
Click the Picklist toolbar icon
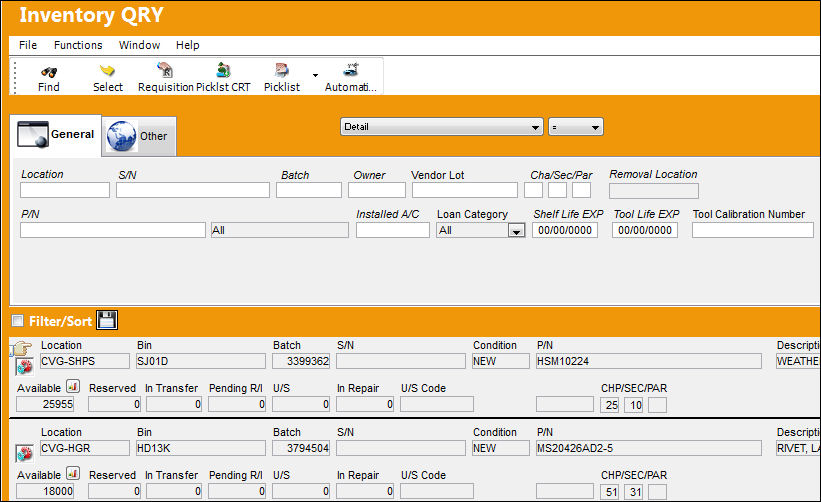point(282,70)
